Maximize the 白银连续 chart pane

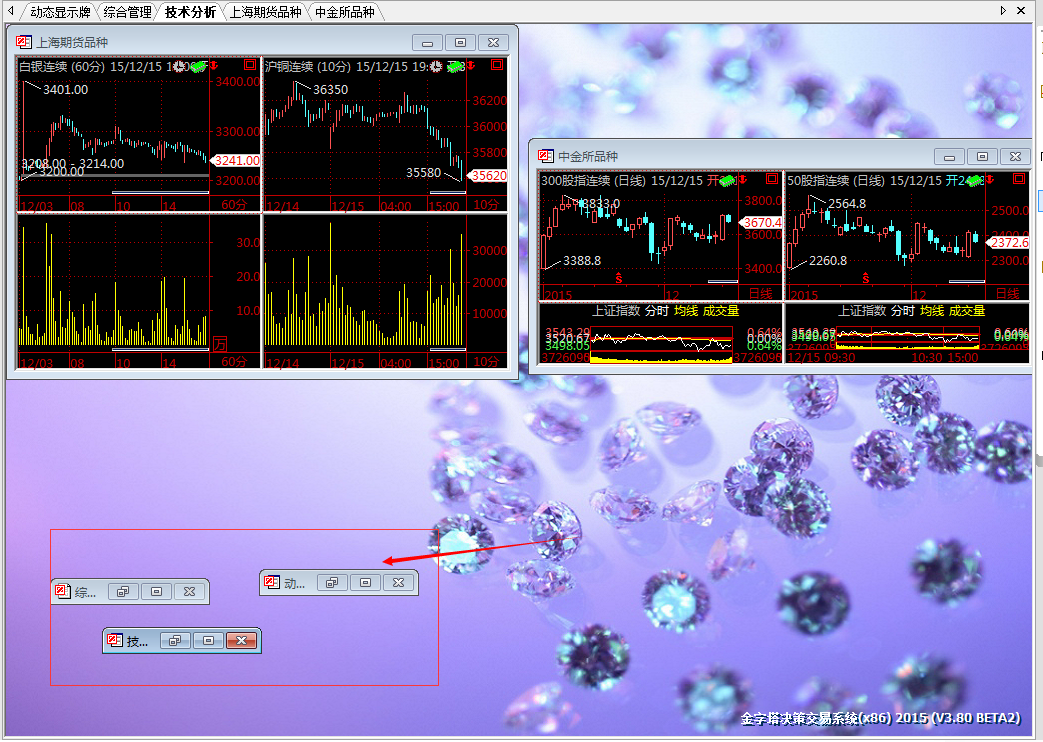pos(250,65)
